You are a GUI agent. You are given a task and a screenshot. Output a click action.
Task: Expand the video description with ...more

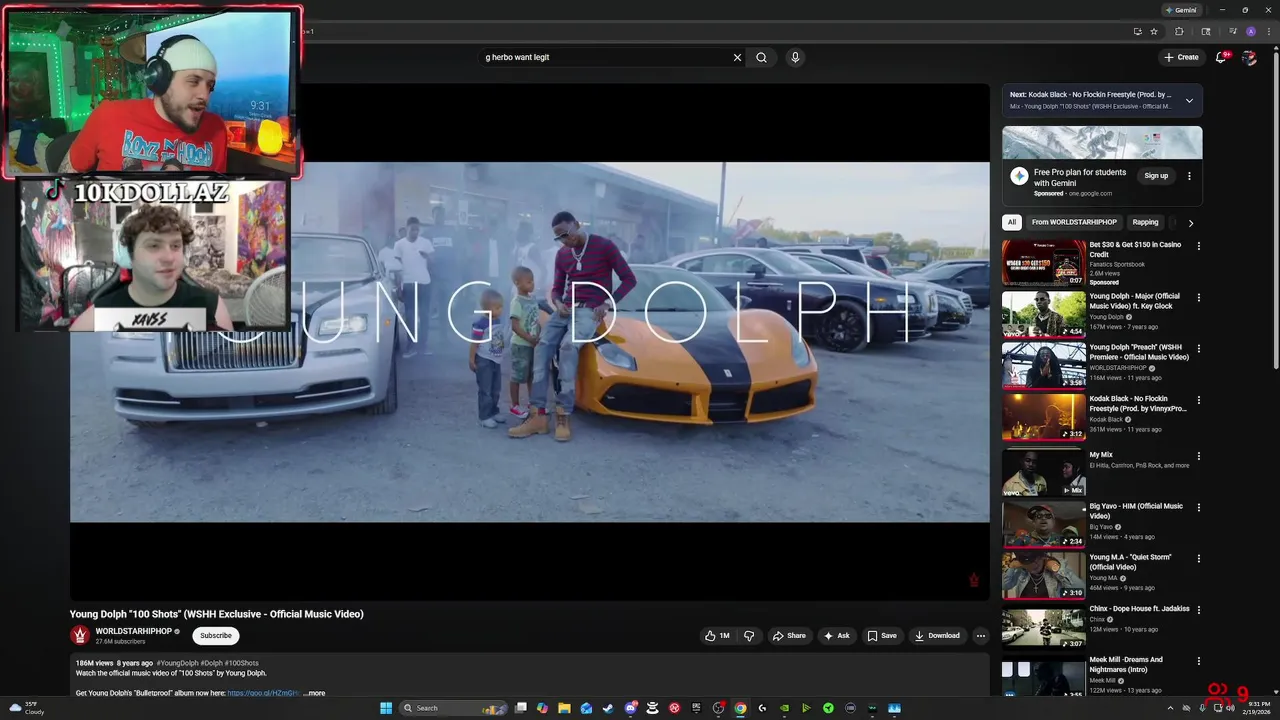[x=314, y=693]
